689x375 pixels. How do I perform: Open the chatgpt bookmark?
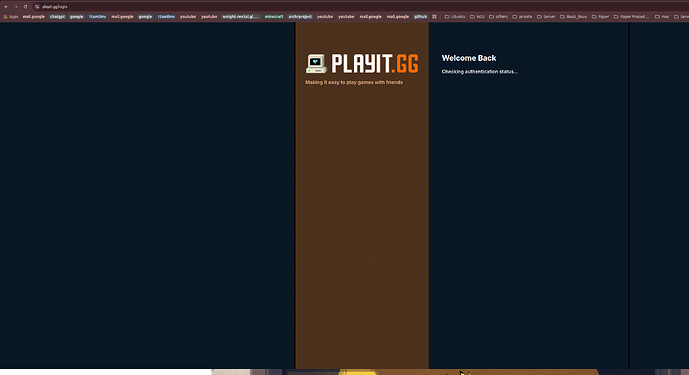click(x=57, y=17)
